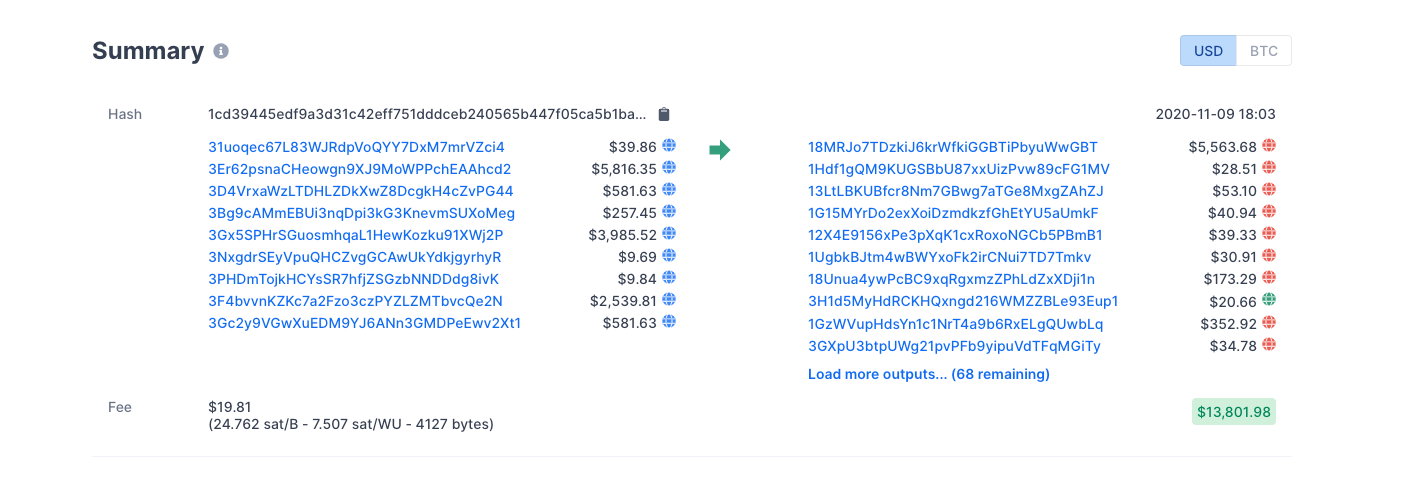Open output address 18Unua4ywPcBC9xqRgxmzZPhLdZxXDji1n

point(952,279)
